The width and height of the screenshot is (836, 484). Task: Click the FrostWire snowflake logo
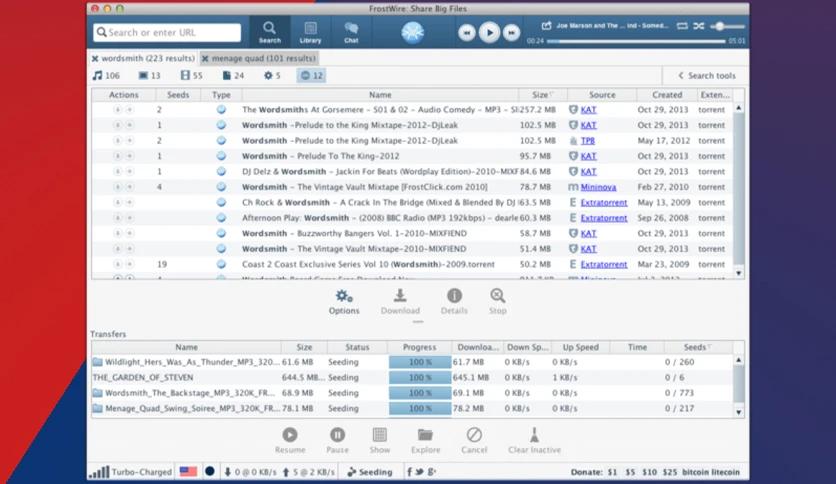412,33
